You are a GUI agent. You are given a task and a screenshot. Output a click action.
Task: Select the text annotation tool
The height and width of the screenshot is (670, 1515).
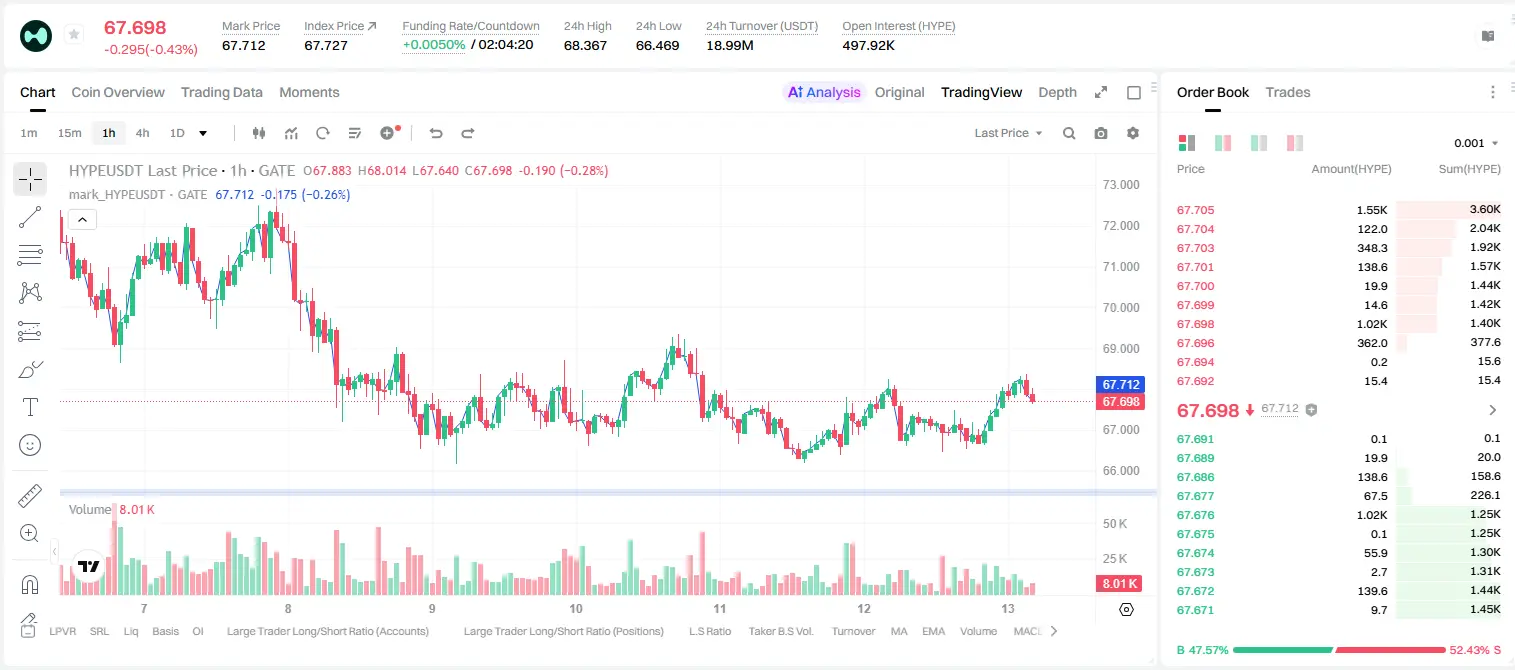30,407
